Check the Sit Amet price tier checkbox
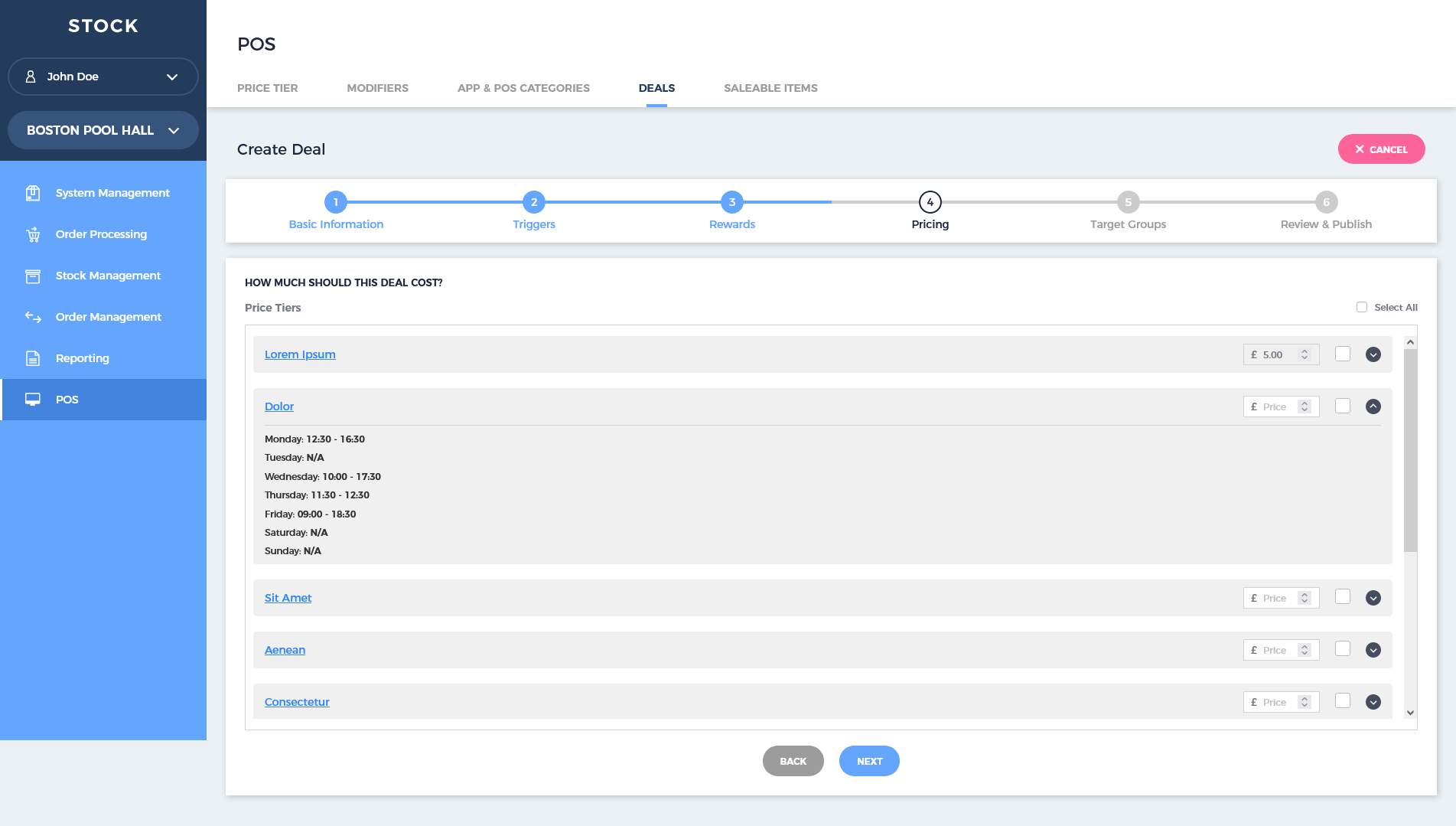The width and height of the screenshot is (1456, 826). pos(1343,597)
